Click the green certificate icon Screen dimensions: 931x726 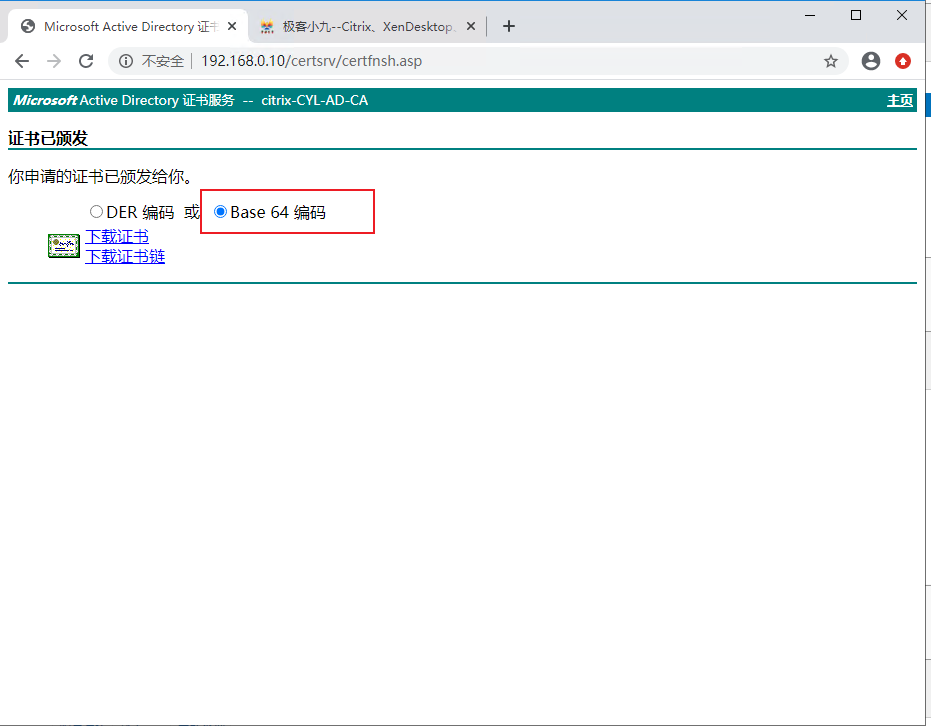click(x=64, y=246)
